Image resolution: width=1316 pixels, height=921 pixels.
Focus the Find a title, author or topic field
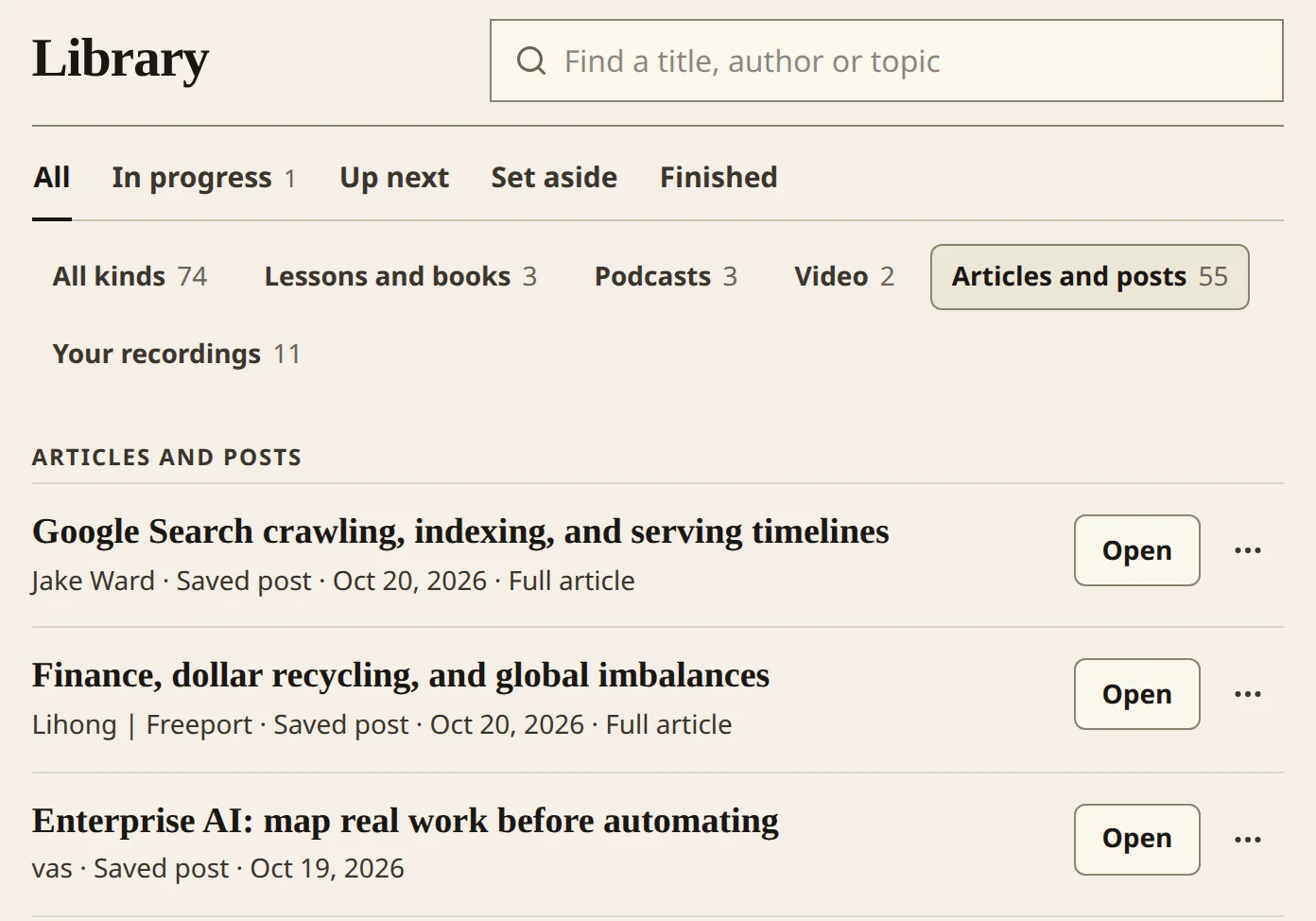[887, 61]
